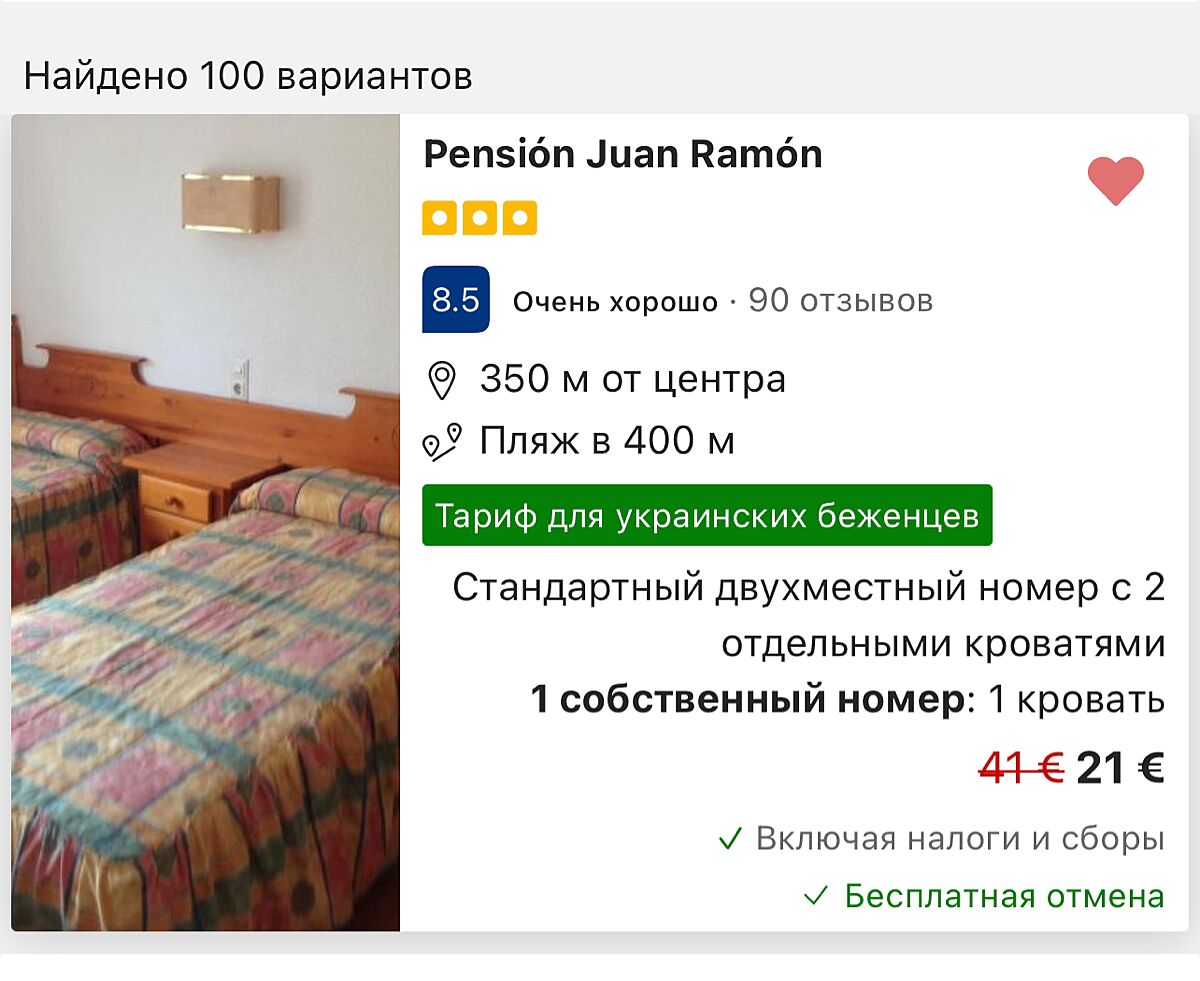Open the 90 отзывов reviews link
Viewport: 1200px width, 981px height.
tap(840, 300)
